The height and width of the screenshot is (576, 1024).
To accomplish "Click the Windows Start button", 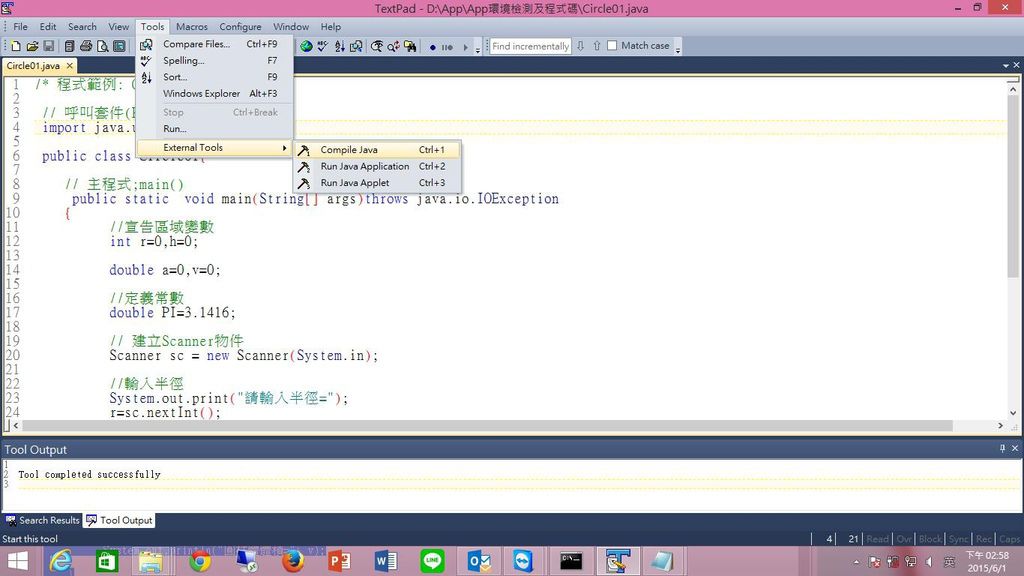I will [x=18, y=561].
